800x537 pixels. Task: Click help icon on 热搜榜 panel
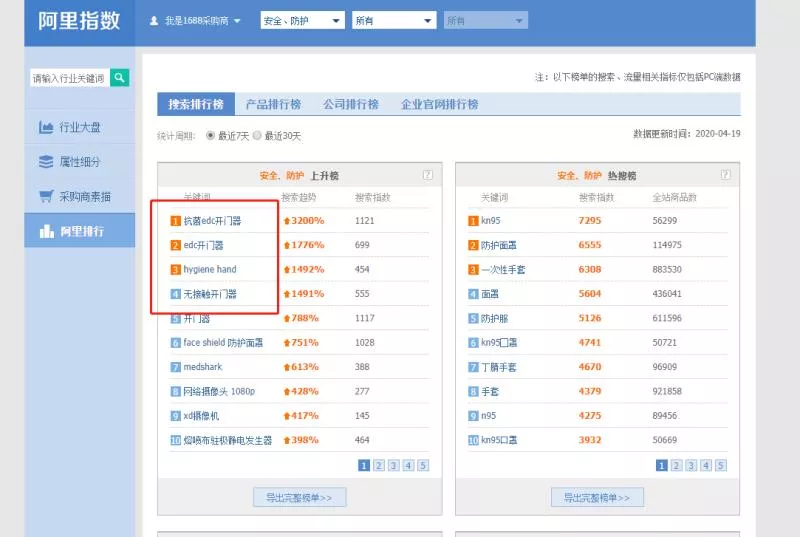[725, 175]
